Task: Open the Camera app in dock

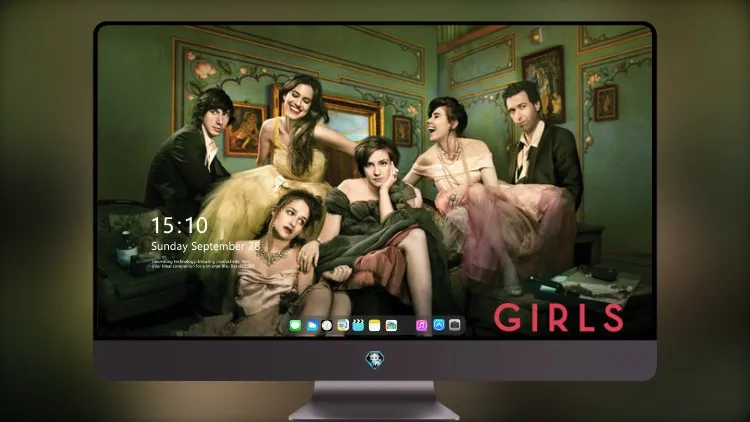Action: [455, 325]
